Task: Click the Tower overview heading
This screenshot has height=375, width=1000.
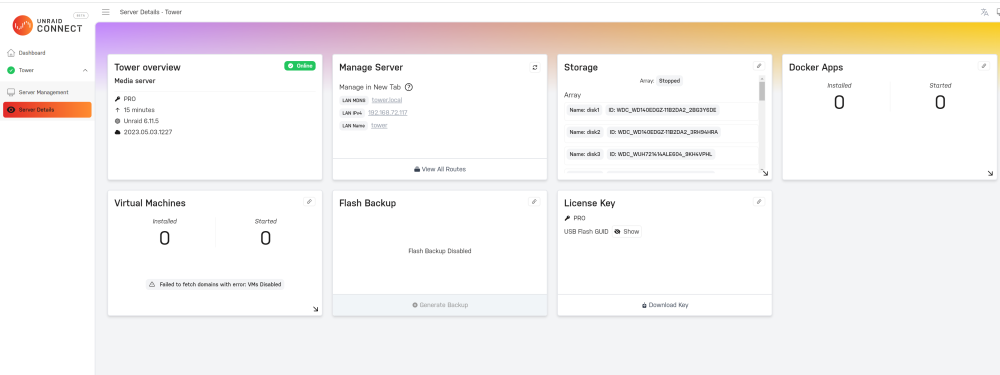Action: pyautogui.click(x=147, y=67)
